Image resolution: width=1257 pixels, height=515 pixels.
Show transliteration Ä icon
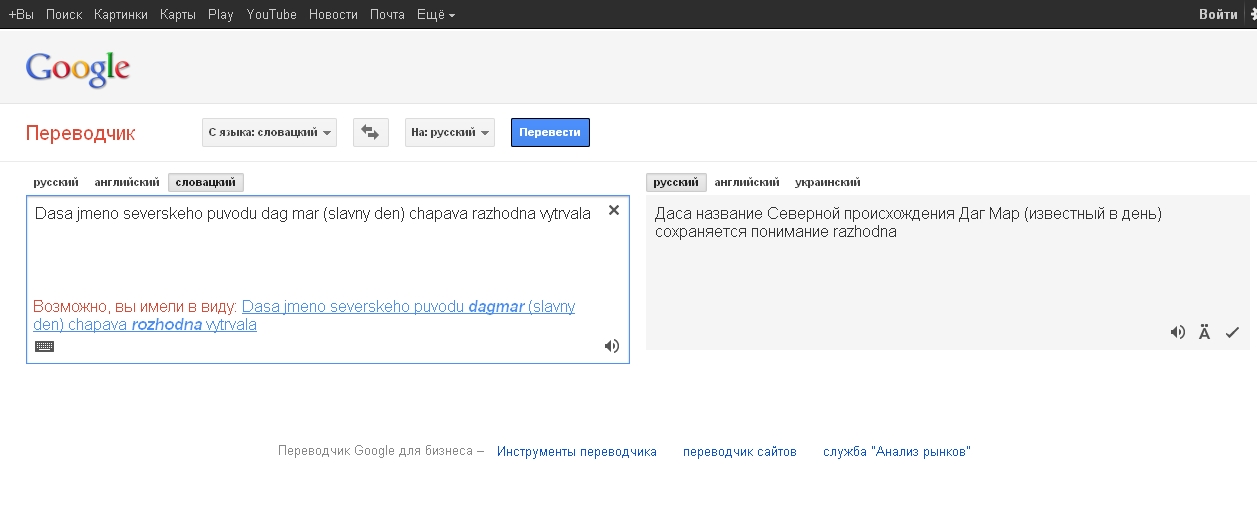(x=1205, y=333)
